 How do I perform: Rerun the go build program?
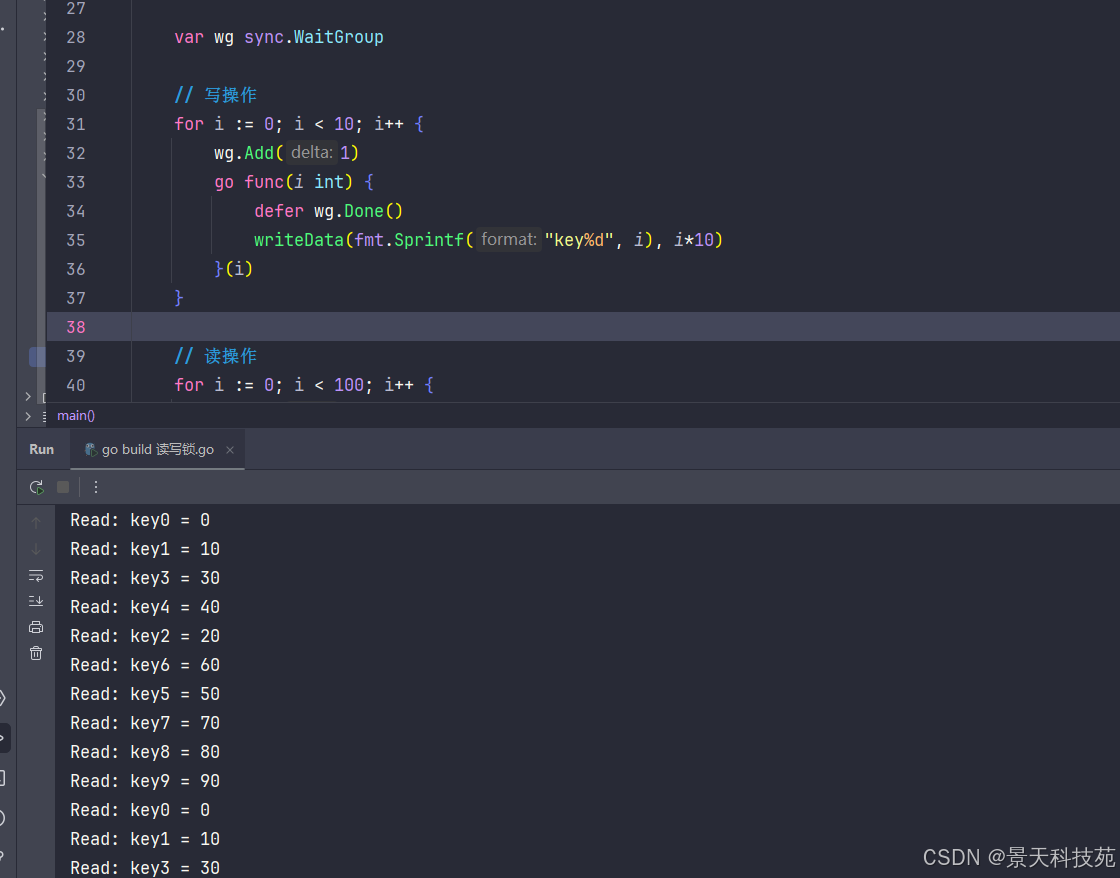click(36, 487)
